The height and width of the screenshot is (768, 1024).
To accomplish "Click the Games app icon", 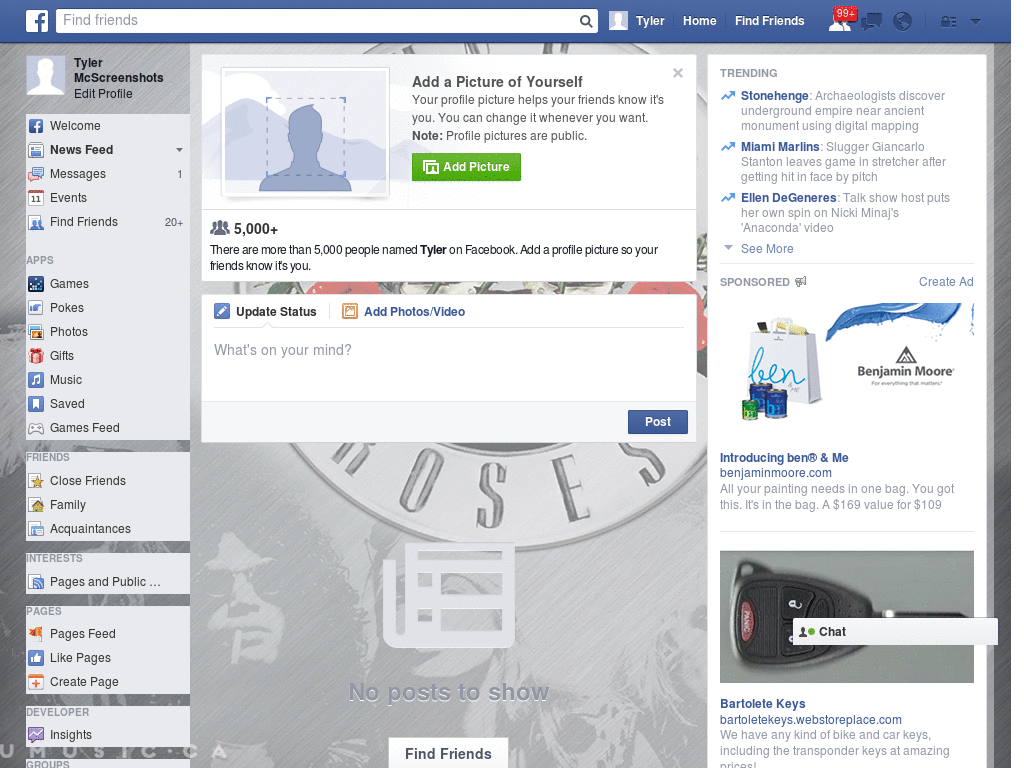I will pos(36,284).
